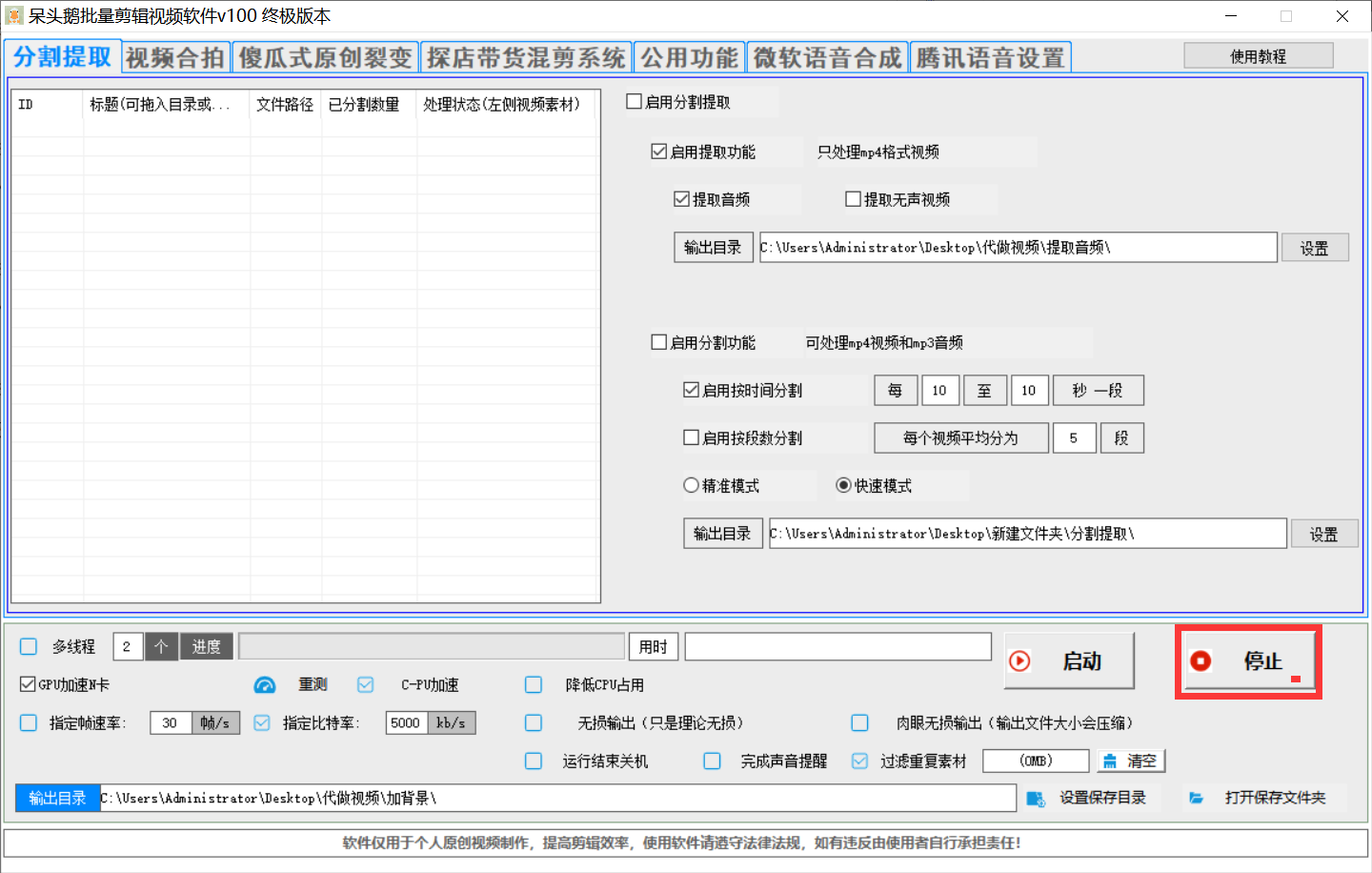
Task: Click the segment count field showing 5
Action: pyautogui.click(x=1074, y=437)
